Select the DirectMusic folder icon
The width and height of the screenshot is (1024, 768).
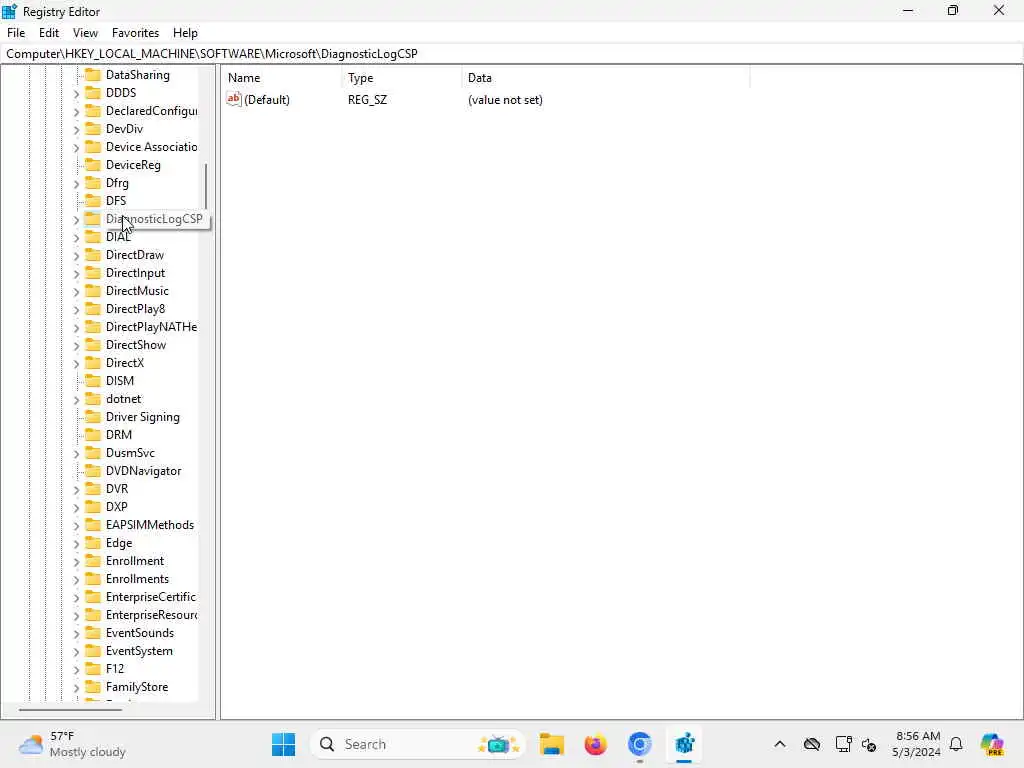tap(93, 291)
